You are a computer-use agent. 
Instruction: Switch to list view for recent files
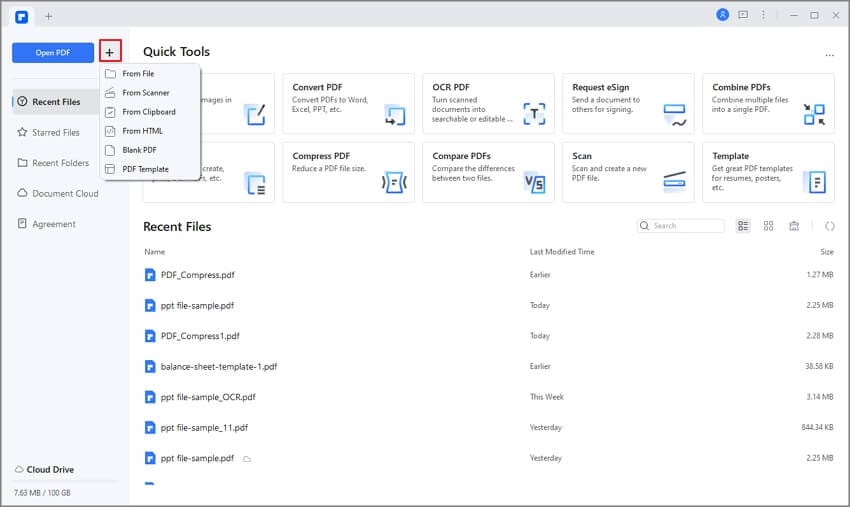pos(743,226)
